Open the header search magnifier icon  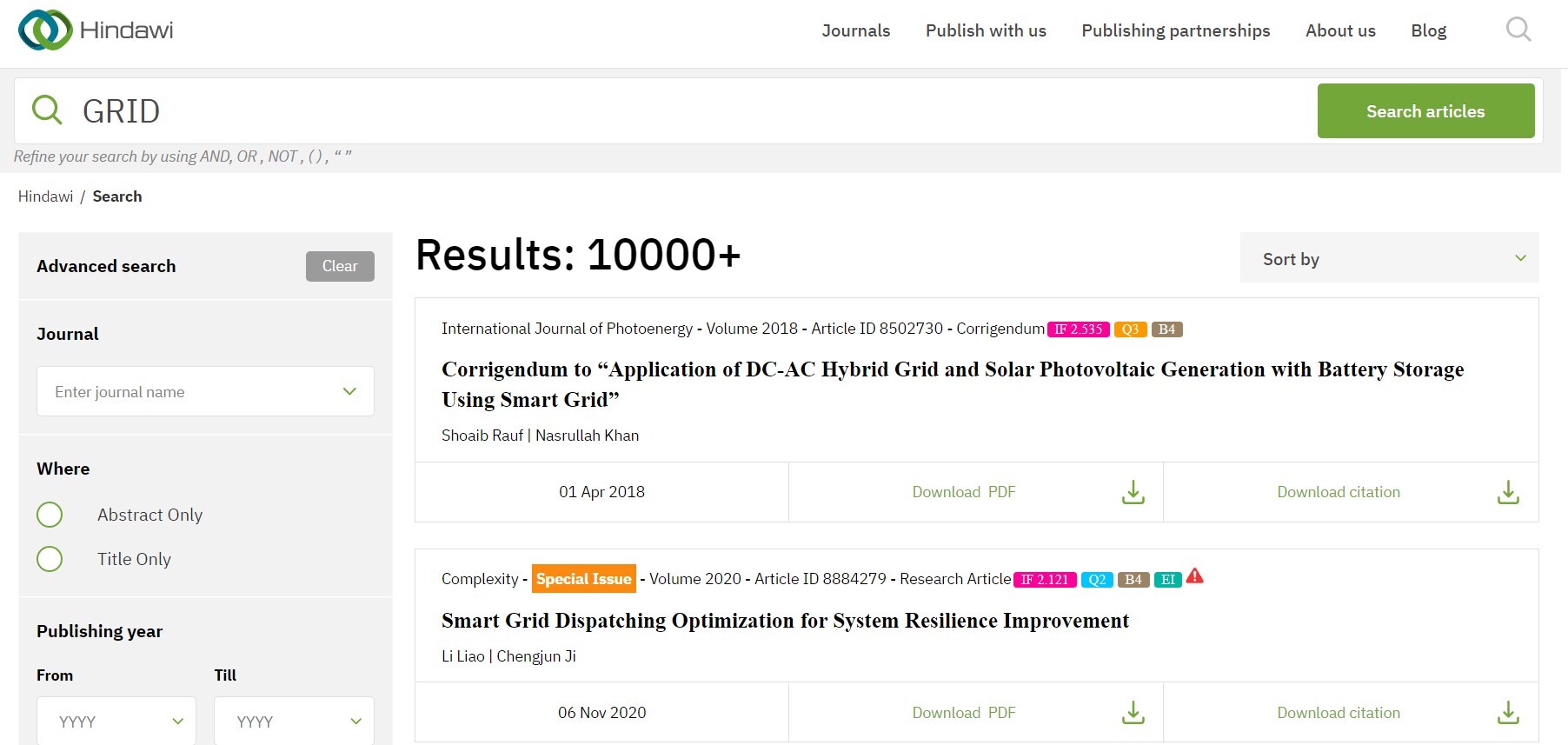(x=1518, y=30)
